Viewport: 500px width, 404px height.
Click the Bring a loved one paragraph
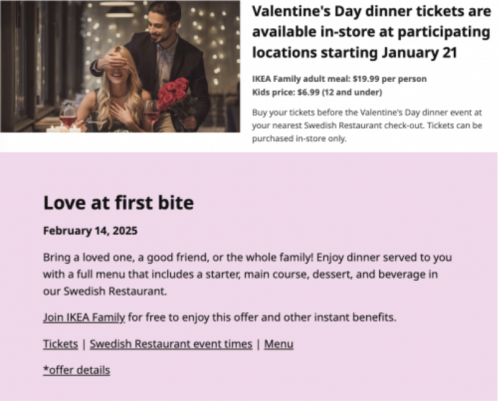247,274
